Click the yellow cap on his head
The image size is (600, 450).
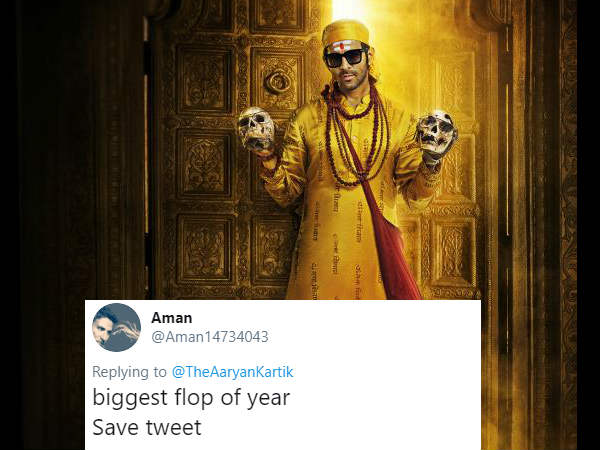coord(345,32)
